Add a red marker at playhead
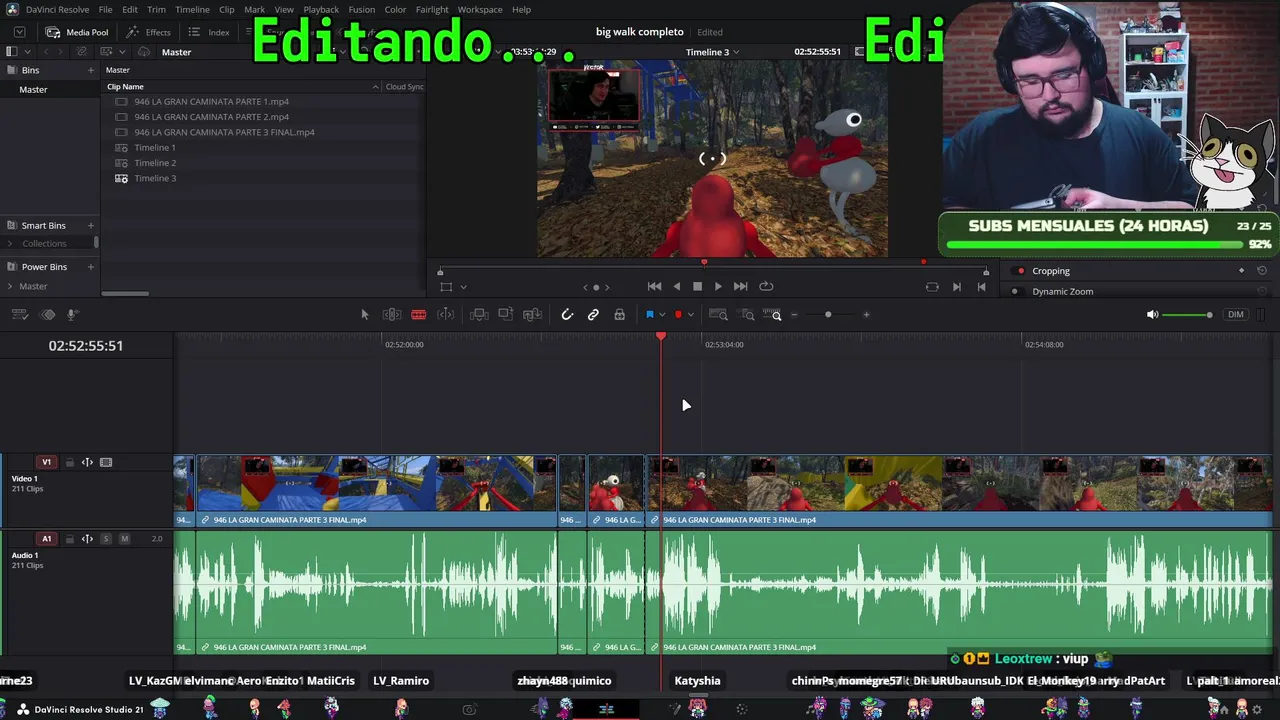Image resolution: width=1280 pixels, height=720 pixels. (678, 315)
